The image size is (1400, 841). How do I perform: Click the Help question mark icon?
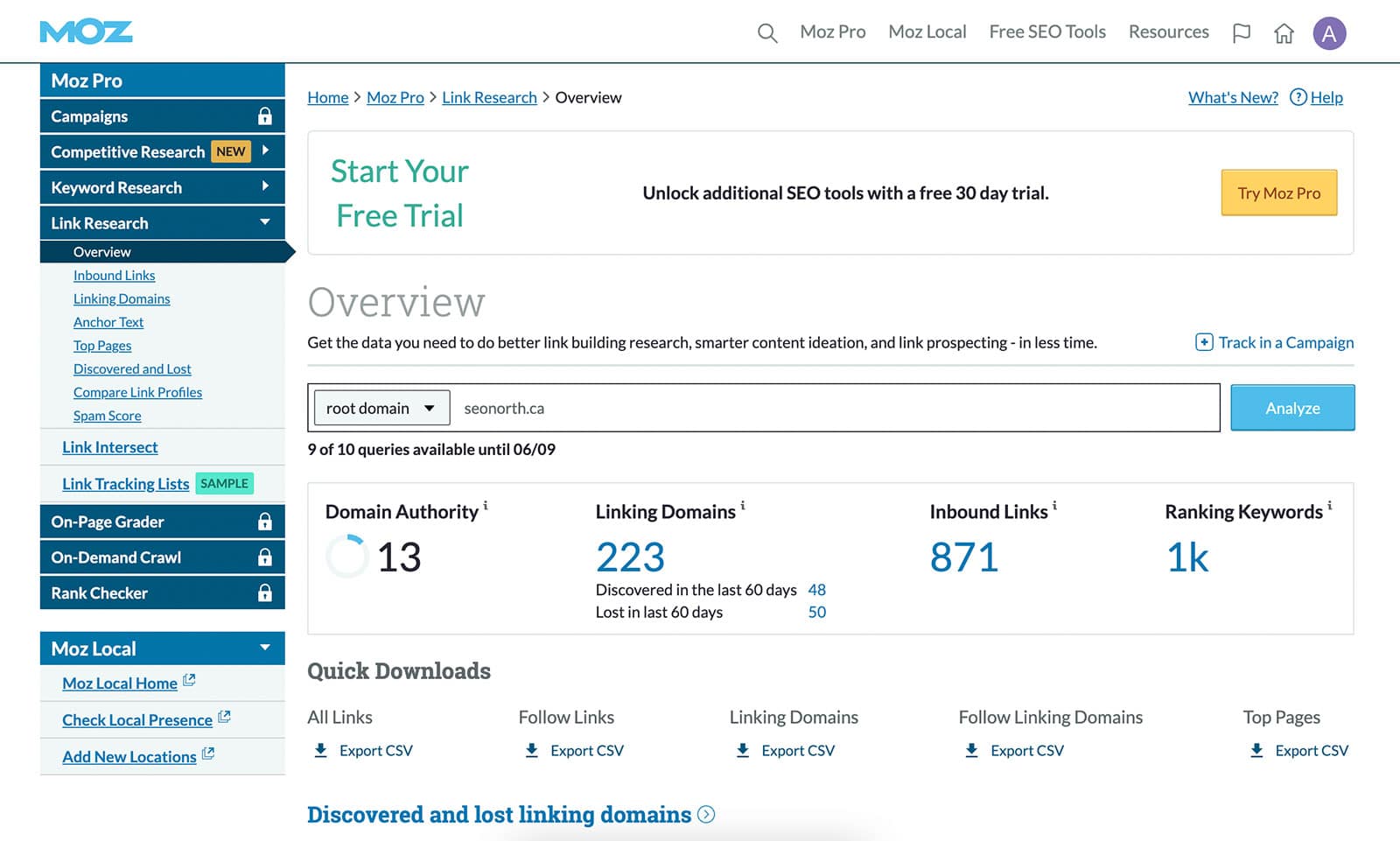[1298, 97]
